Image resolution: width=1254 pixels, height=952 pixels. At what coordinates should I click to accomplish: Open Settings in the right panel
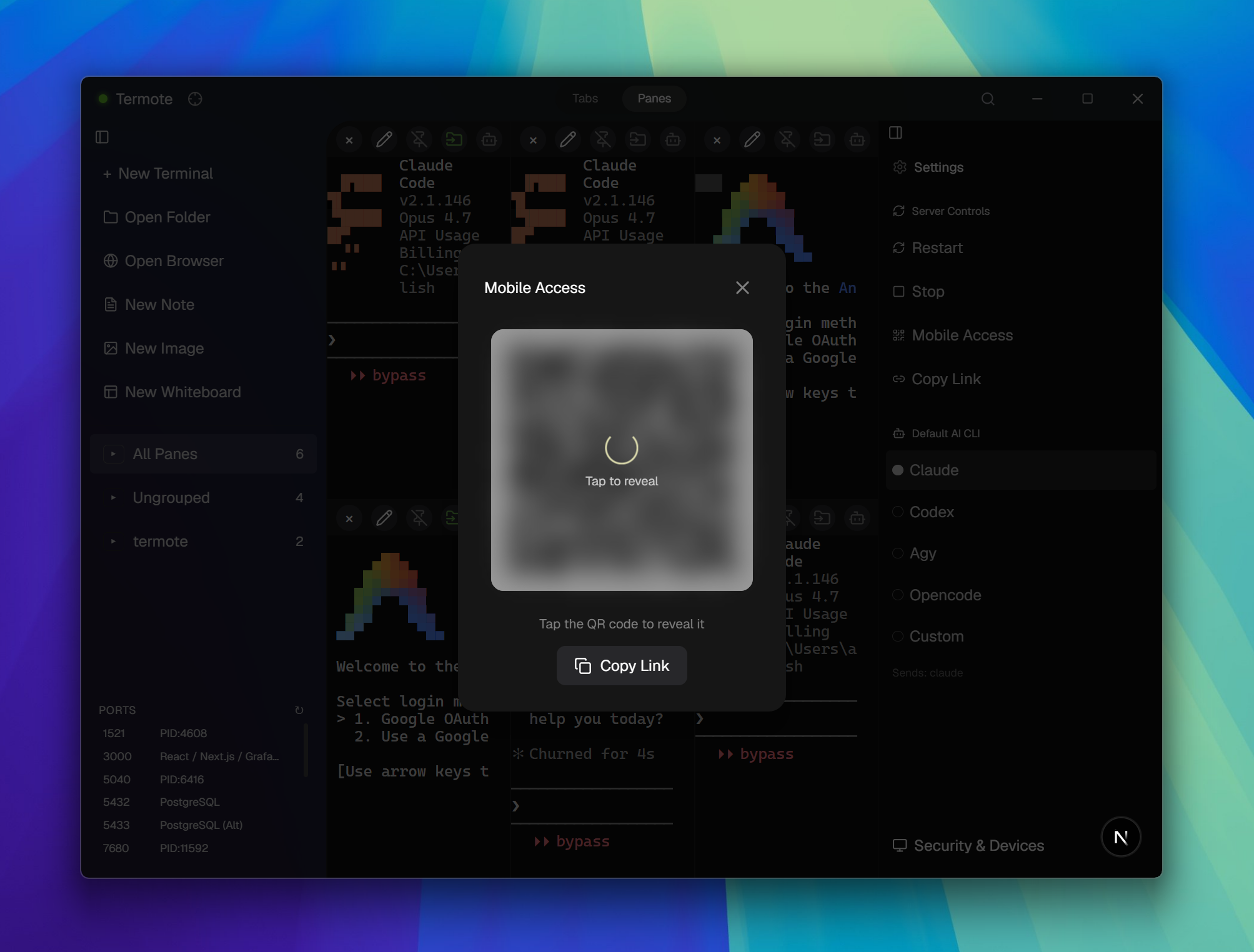coord(928,167)
